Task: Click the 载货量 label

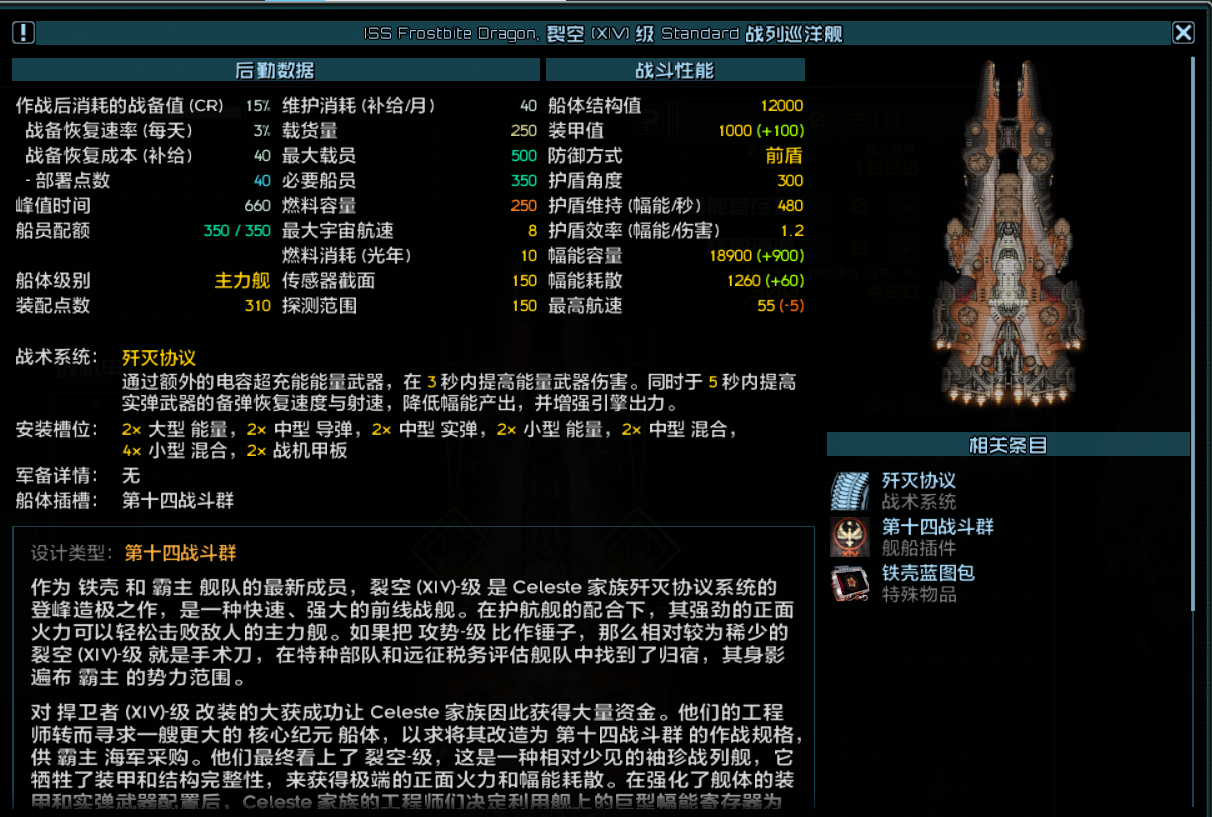Action: click(310, 131)
